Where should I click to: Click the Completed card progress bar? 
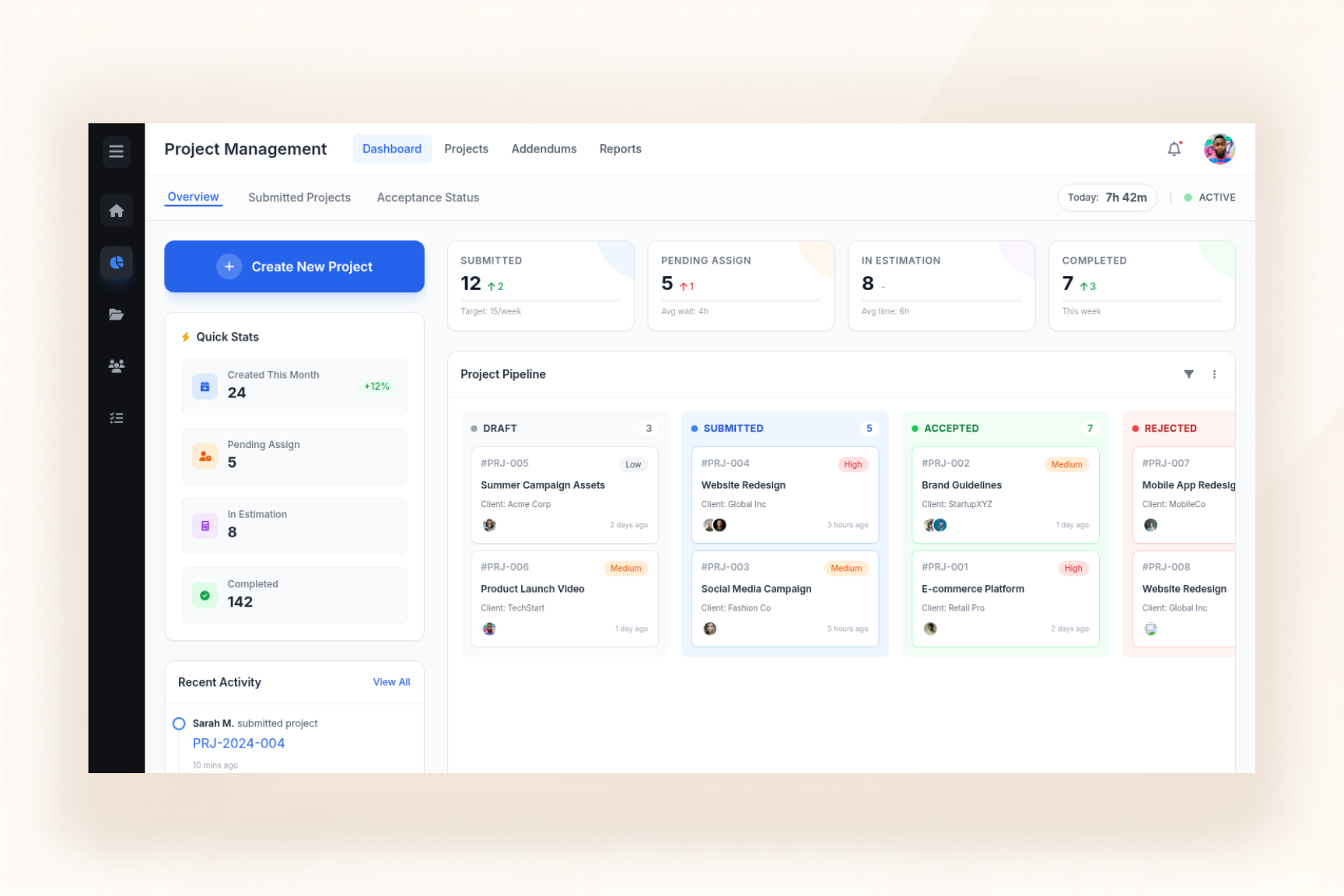[1143, 300]
